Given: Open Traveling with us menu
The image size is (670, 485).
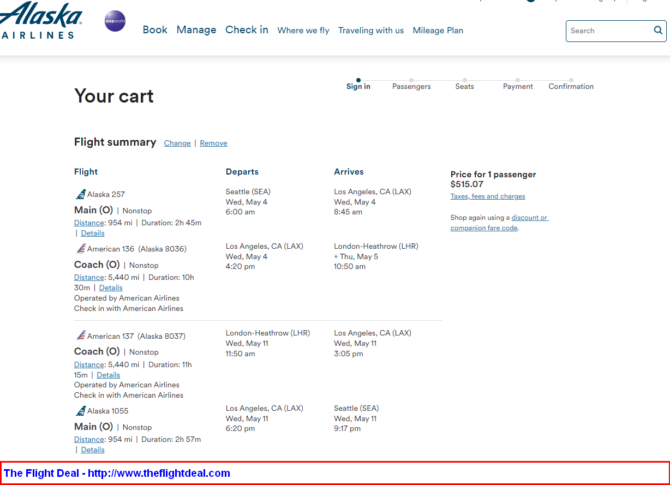Looking at the screenshot, I should (370, 30).
